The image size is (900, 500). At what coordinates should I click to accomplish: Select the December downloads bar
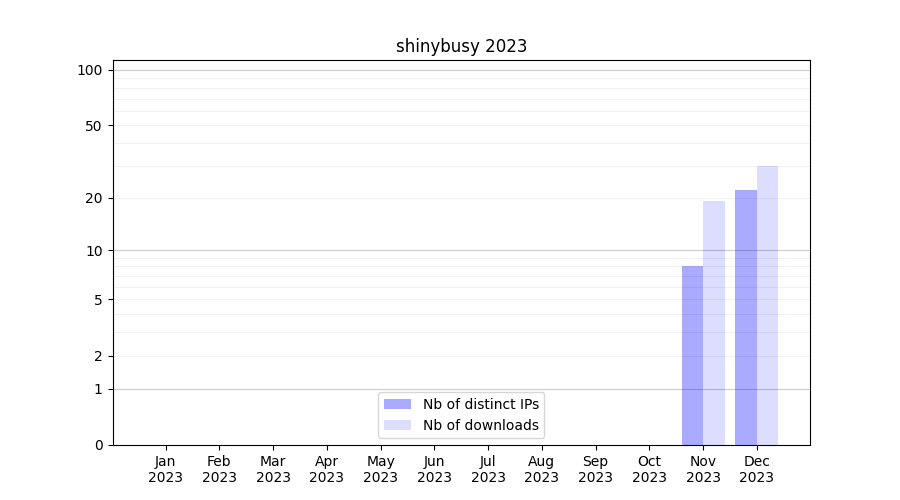(767, 305)
